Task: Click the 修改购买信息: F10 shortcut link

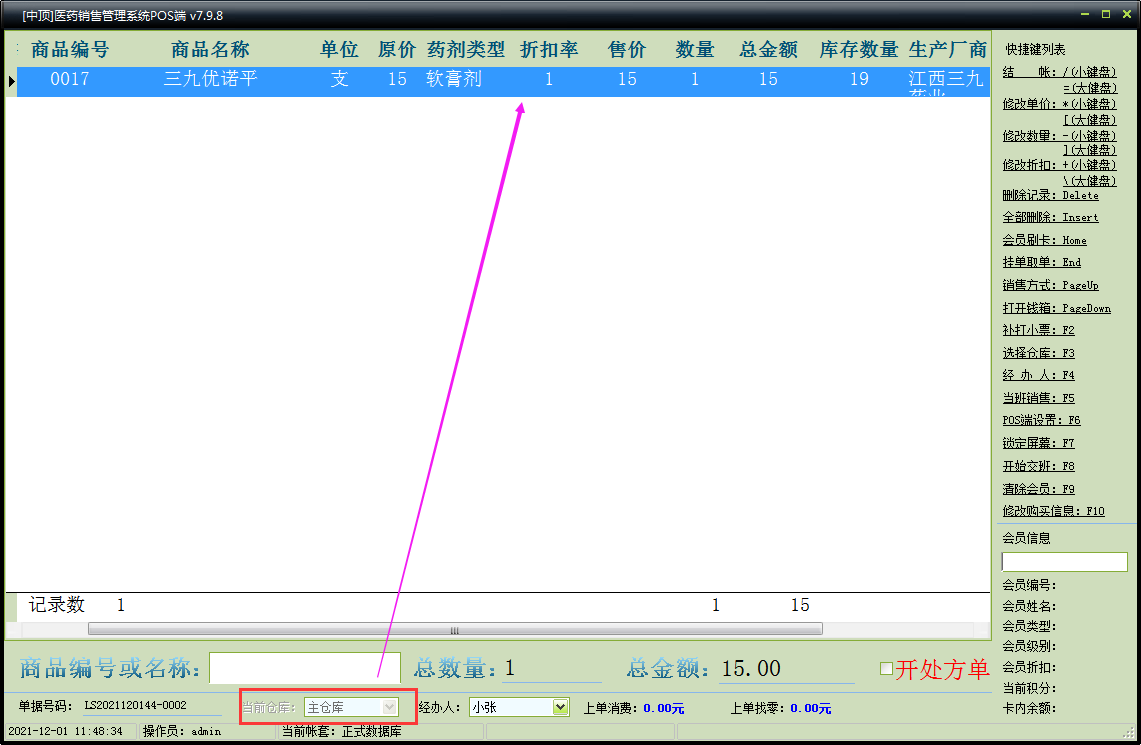Action: 1053,511
